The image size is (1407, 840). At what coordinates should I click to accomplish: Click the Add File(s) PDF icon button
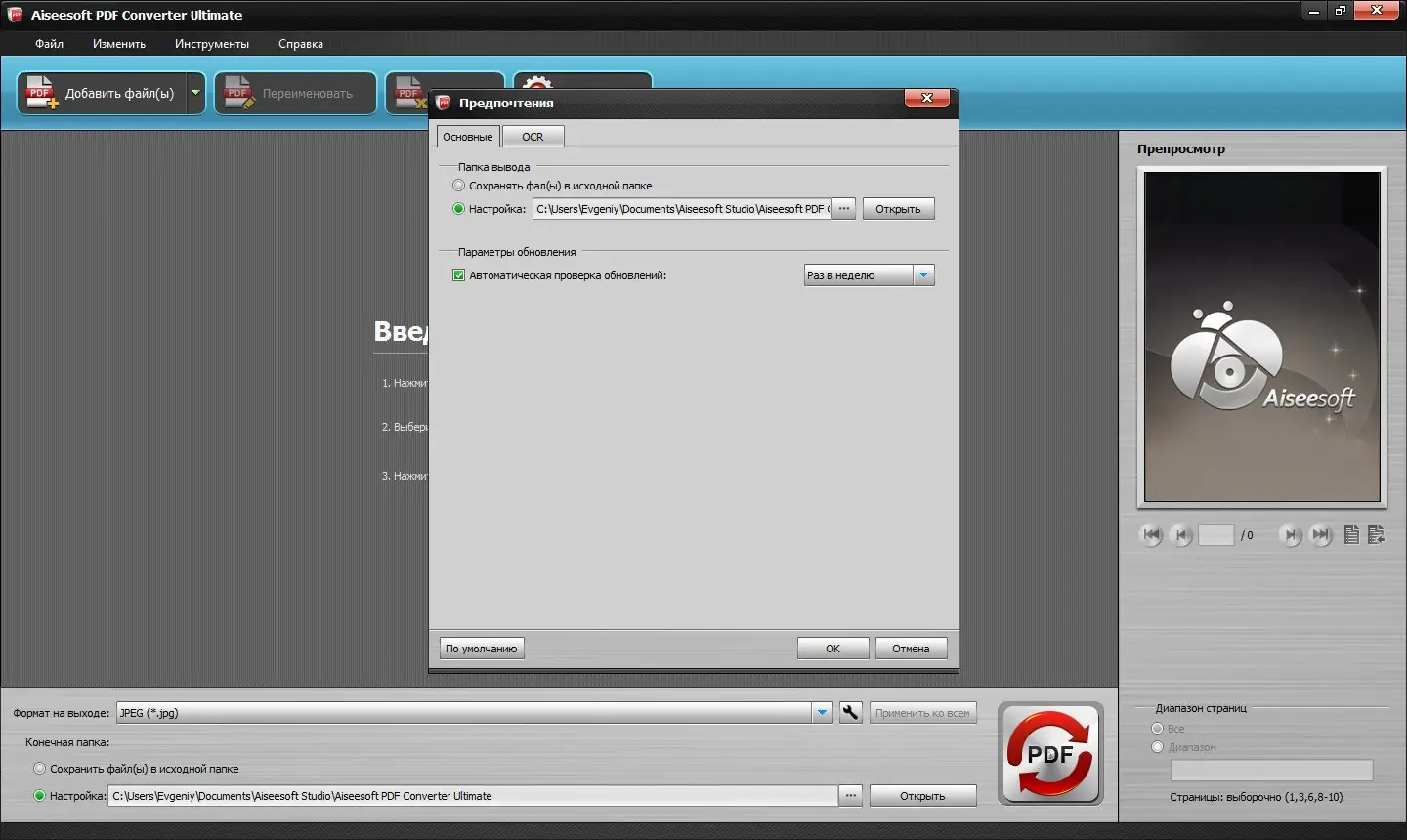pyautogui.click(x=102, y=93)
